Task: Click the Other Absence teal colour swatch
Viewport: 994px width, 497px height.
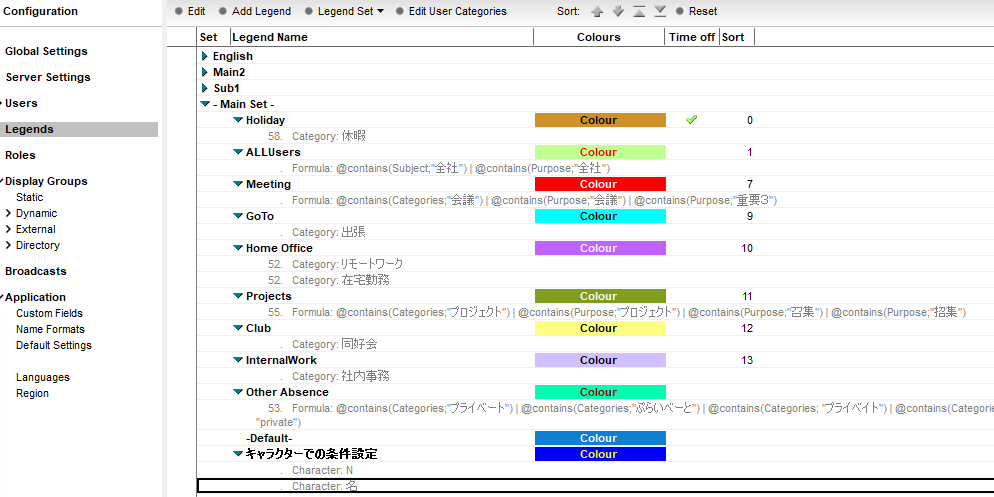Action: click(x=600, y=392)
